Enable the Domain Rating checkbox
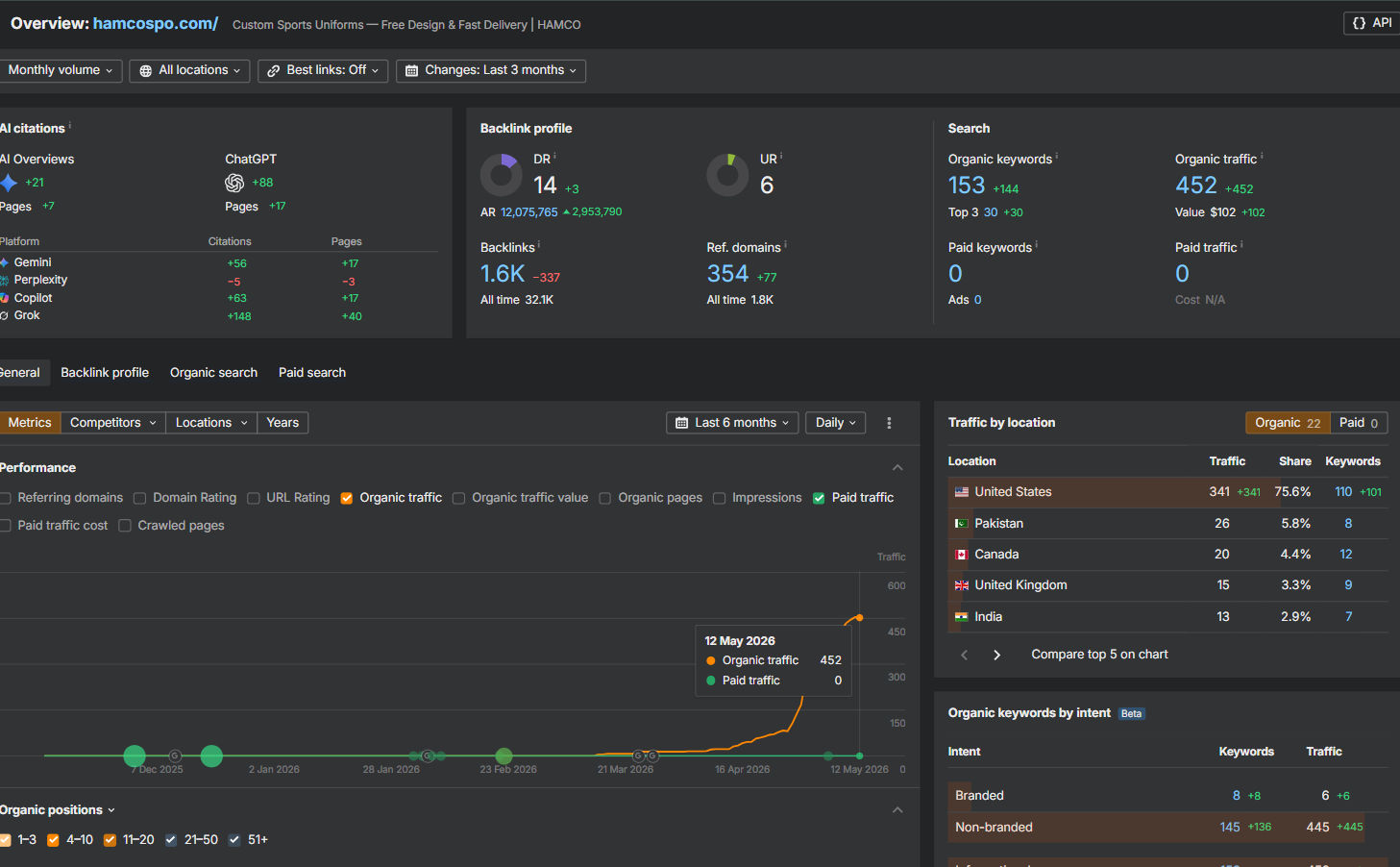This screenshot has height=867, width=1400. 139,498
